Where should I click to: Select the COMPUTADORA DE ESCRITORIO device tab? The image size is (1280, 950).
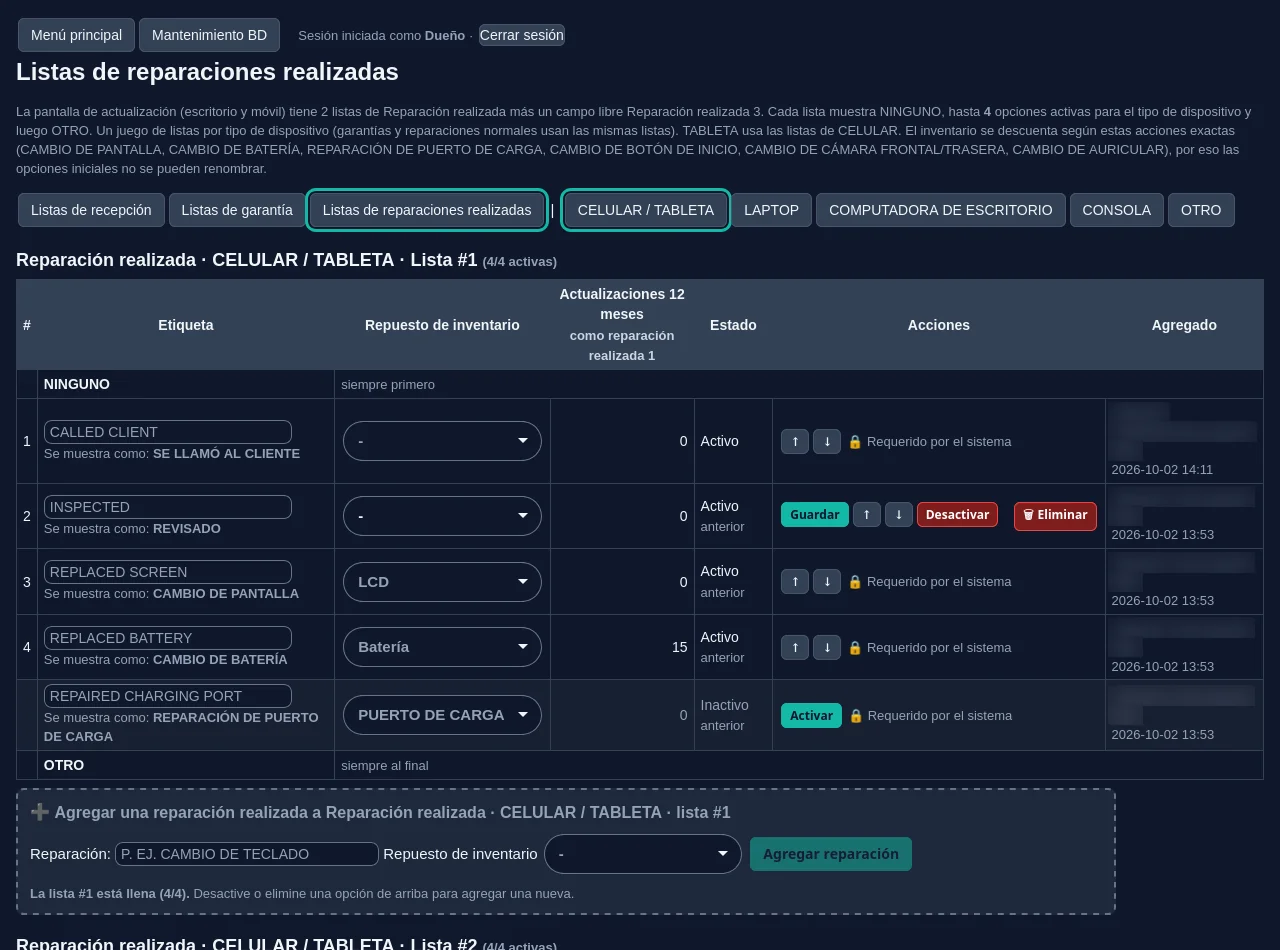pyautogui.click(x=941, y=210)
